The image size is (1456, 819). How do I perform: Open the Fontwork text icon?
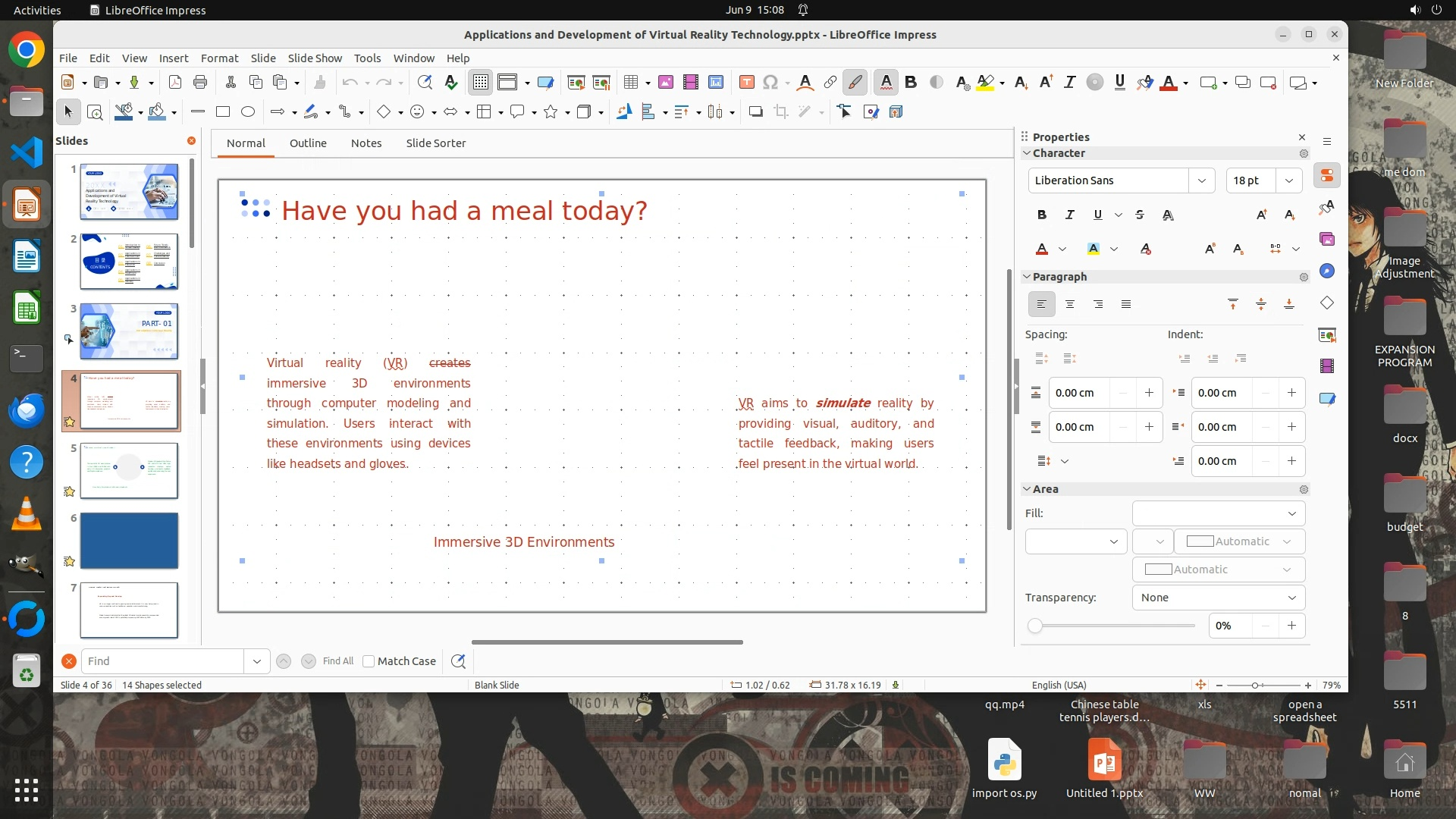tap(805, 83)
